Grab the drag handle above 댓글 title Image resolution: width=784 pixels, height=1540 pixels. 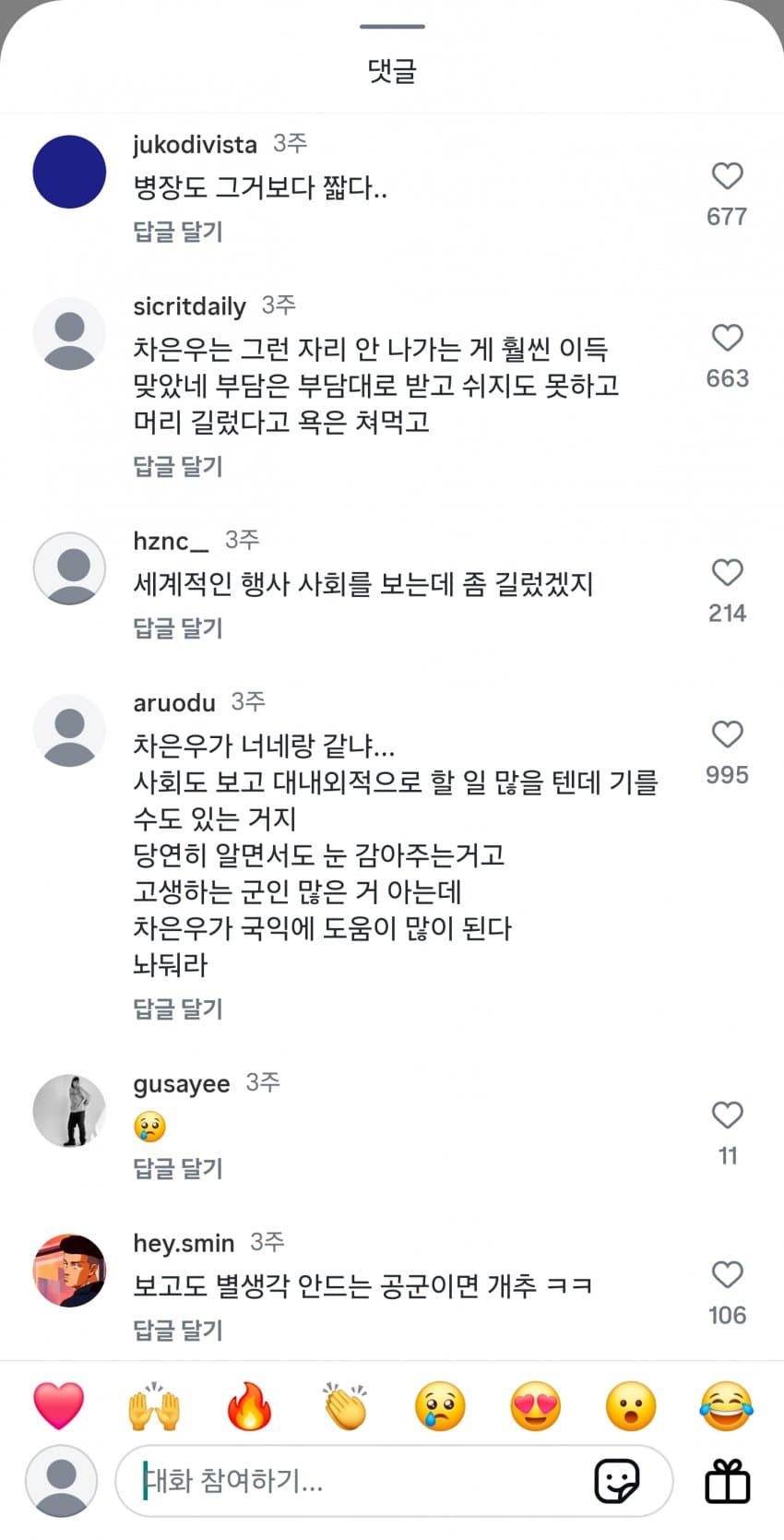[392, 27]
